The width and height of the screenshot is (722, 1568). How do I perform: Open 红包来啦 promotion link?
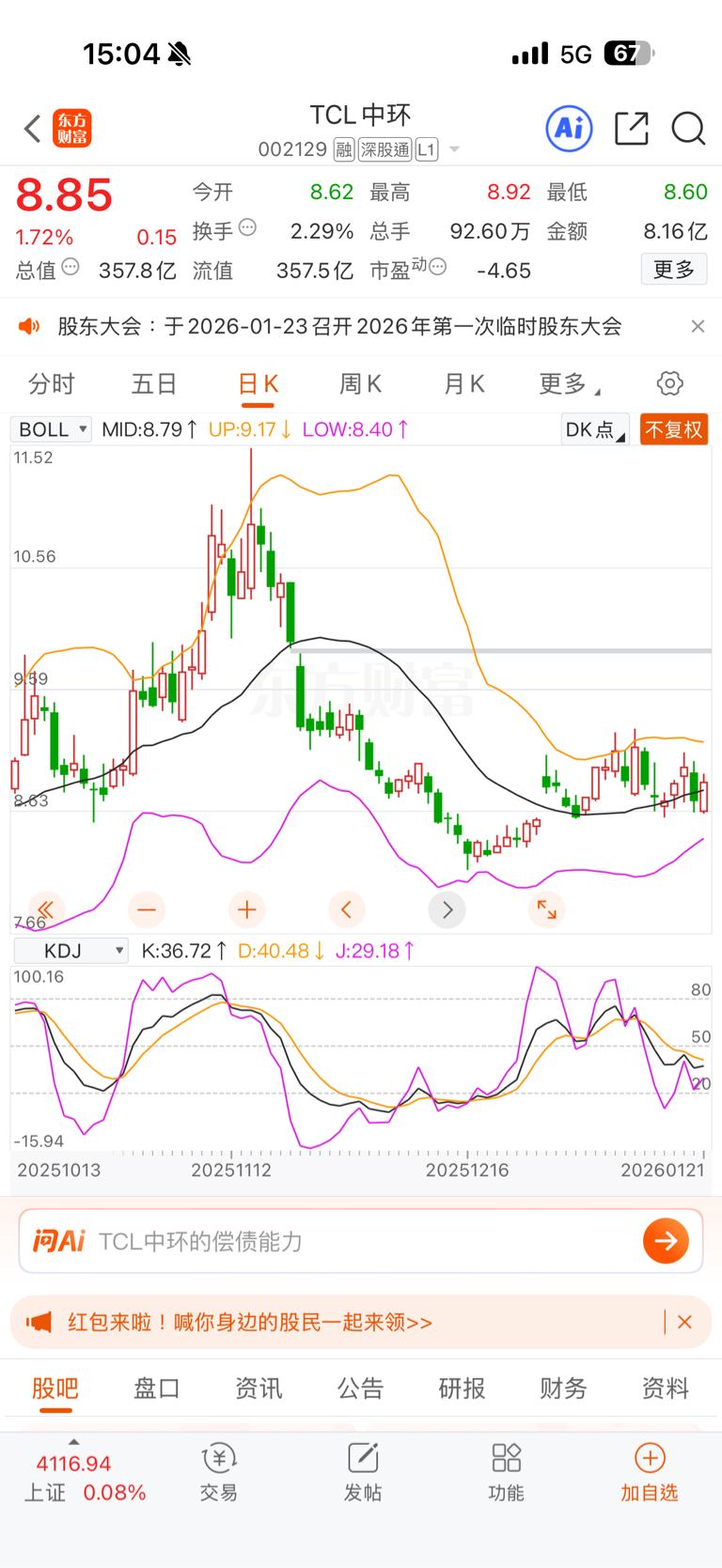point(250,1322)
